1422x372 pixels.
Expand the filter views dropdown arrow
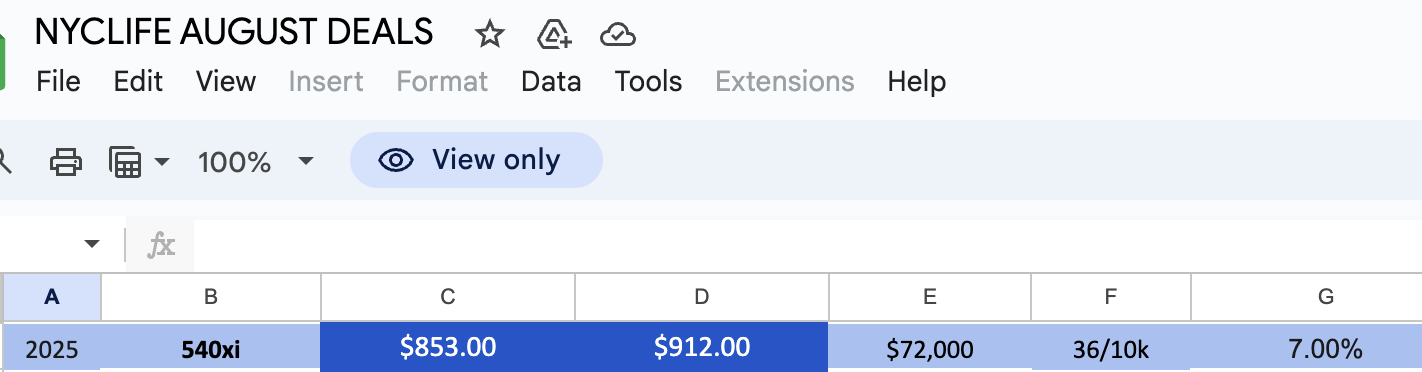coord(161,161)
